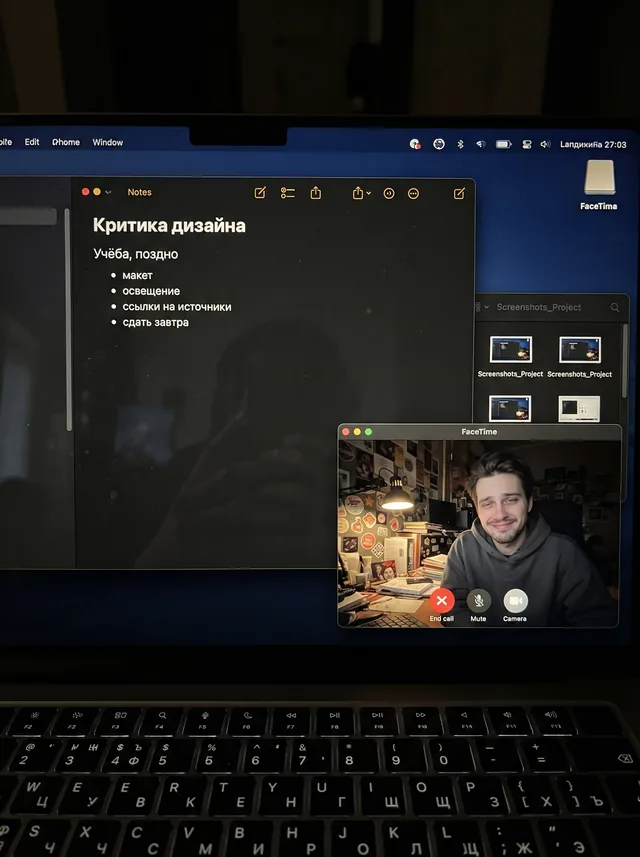End the FaceTime call
The width and height of the screenshot is (640, 857).
[442, 601]
